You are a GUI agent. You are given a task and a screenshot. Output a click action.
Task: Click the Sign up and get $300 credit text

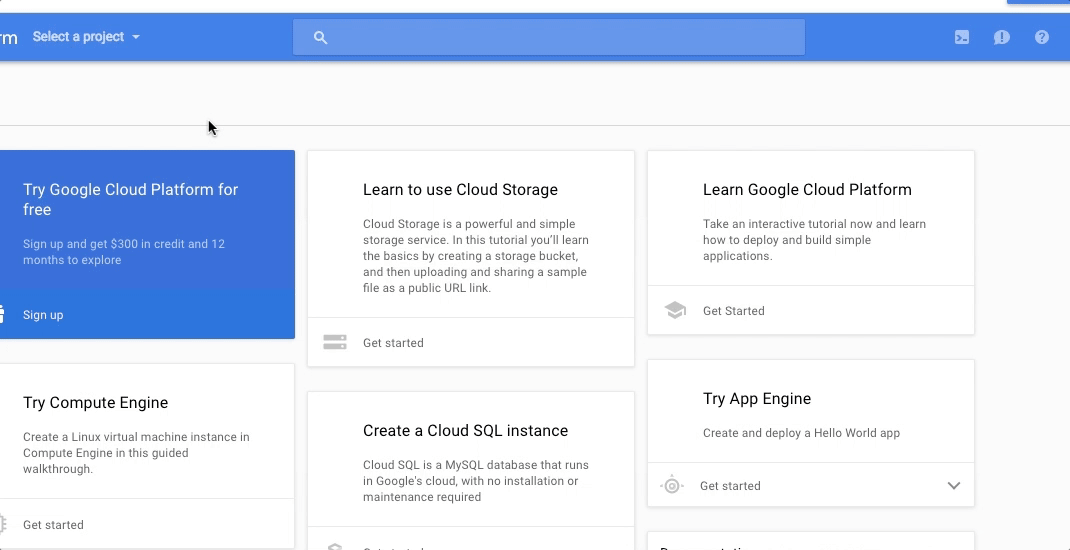pyautogui.click(x=124, y=252)
